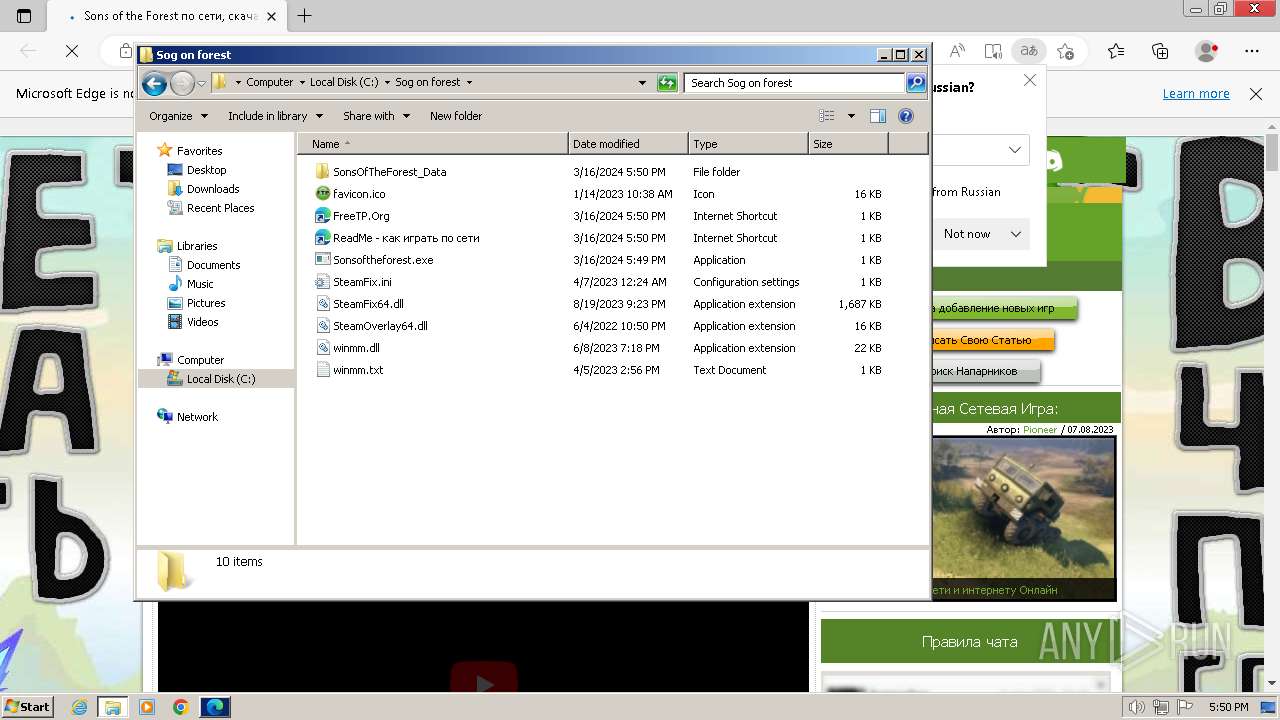
Task: Open Chrome from the taskbar
Action: (x=180, y=707)
